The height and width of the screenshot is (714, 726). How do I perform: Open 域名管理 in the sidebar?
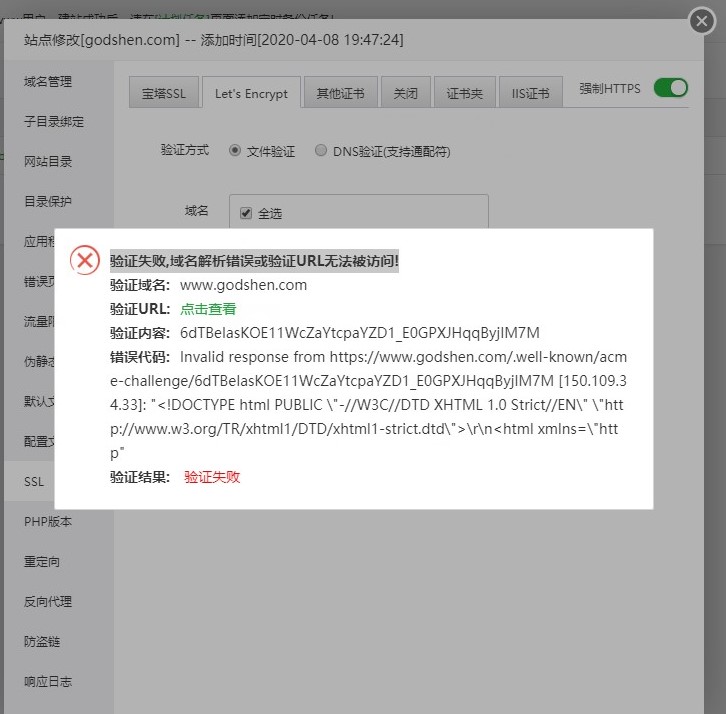[48, 81]
